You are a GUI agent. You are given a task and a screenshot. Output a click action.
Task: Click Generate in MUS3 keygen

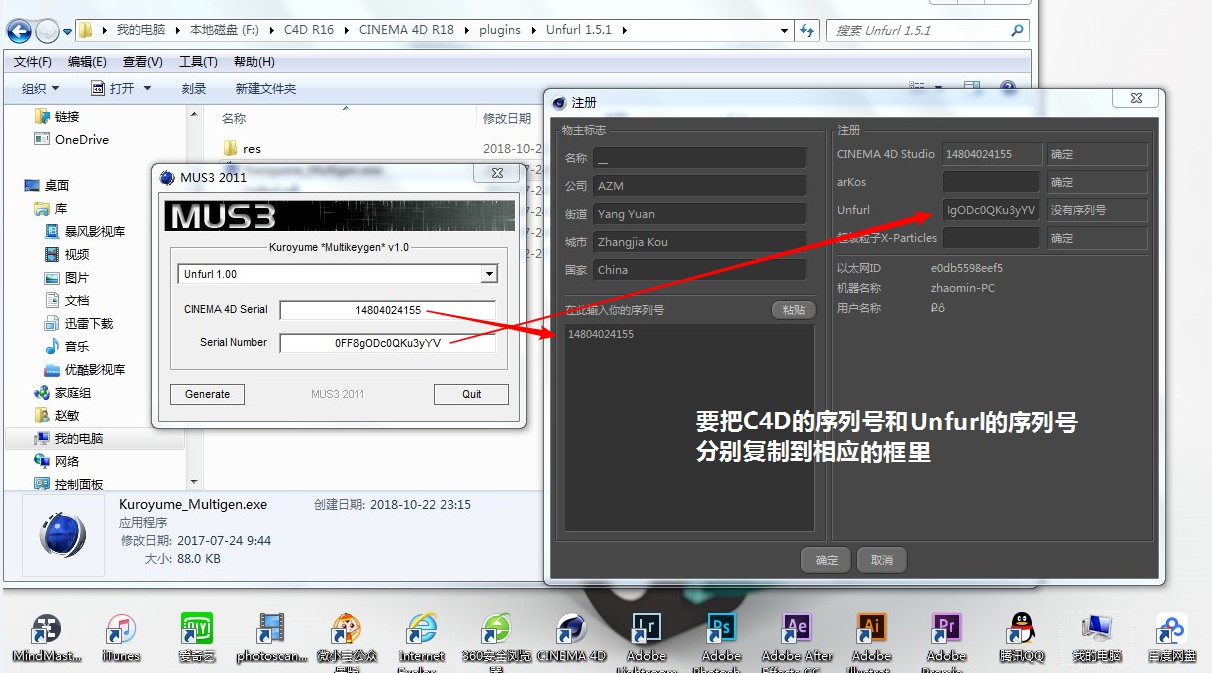[208, 394]
